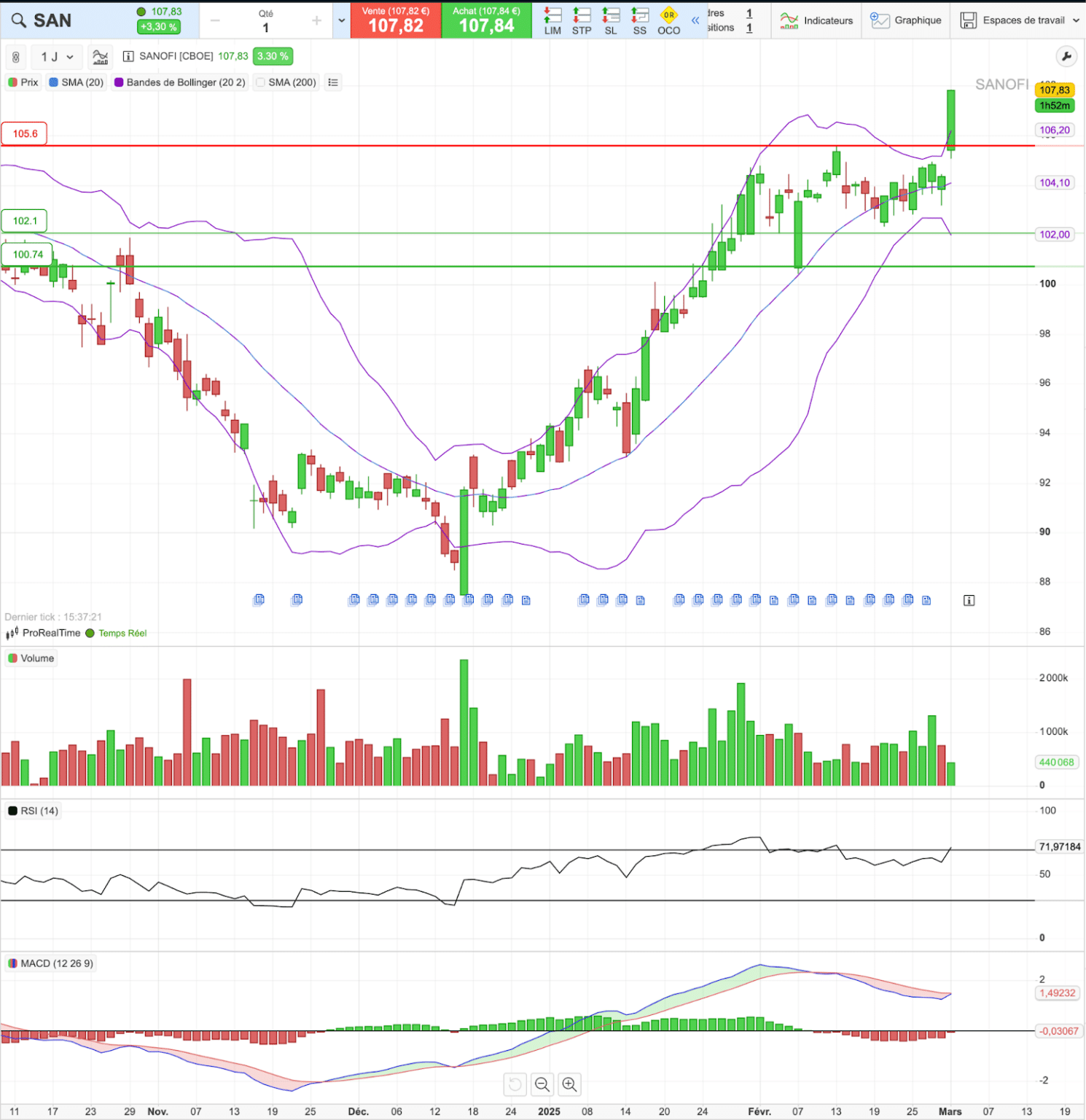Toggle the SMA (20) indicator visibility

(76, 82)
